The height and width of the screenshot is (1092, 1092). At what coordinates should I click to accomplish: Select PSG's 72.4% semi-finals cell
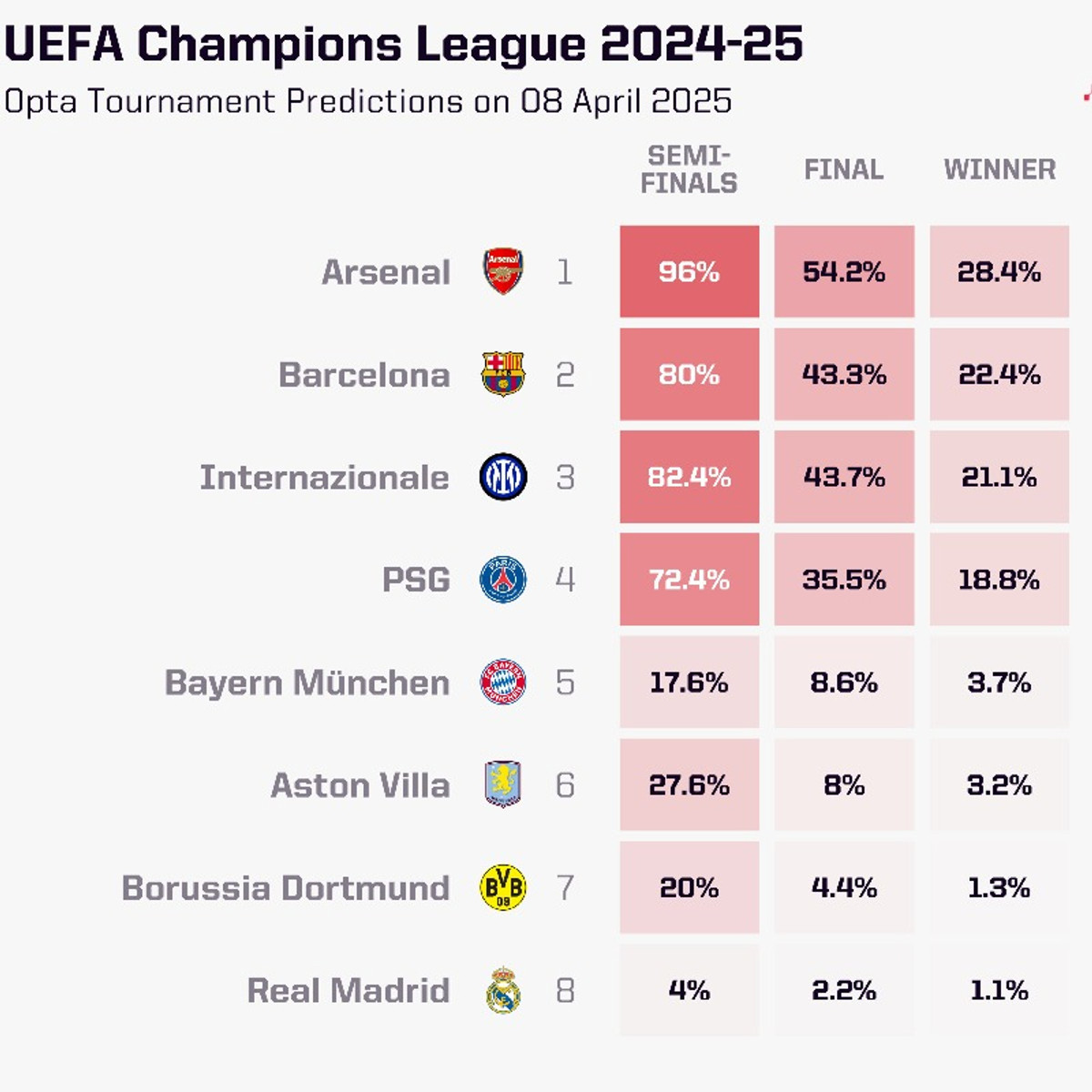click(689, 580)
